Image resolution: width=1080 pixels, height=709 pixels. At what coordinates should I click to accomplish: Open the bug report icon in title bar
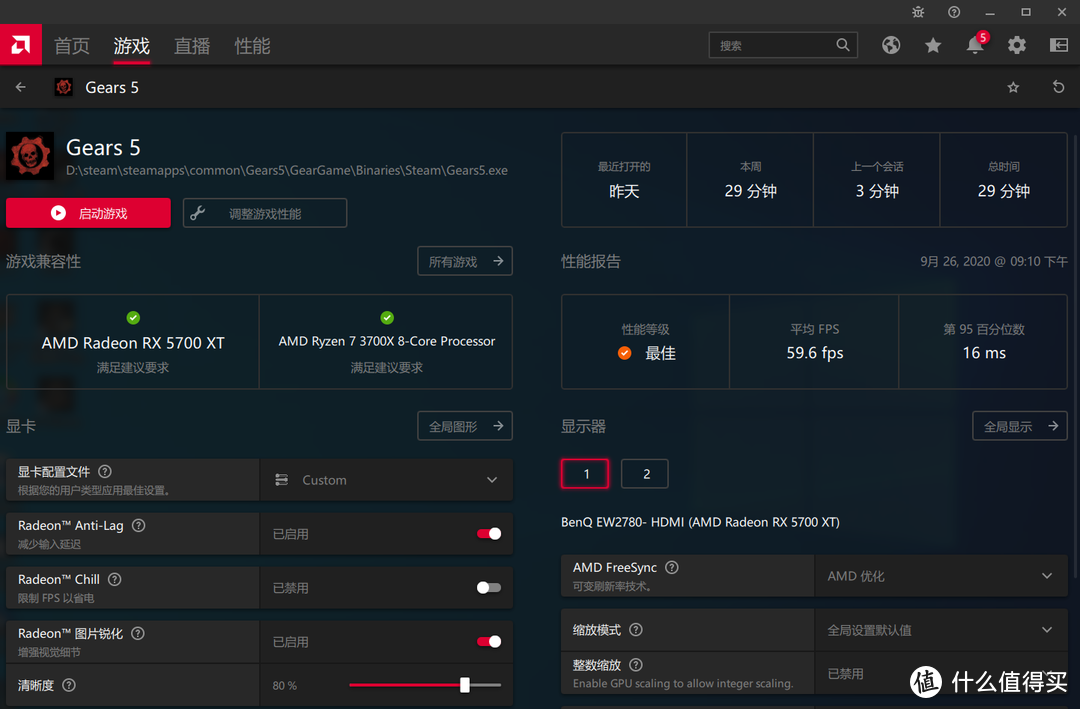click(x=918, y=12)
